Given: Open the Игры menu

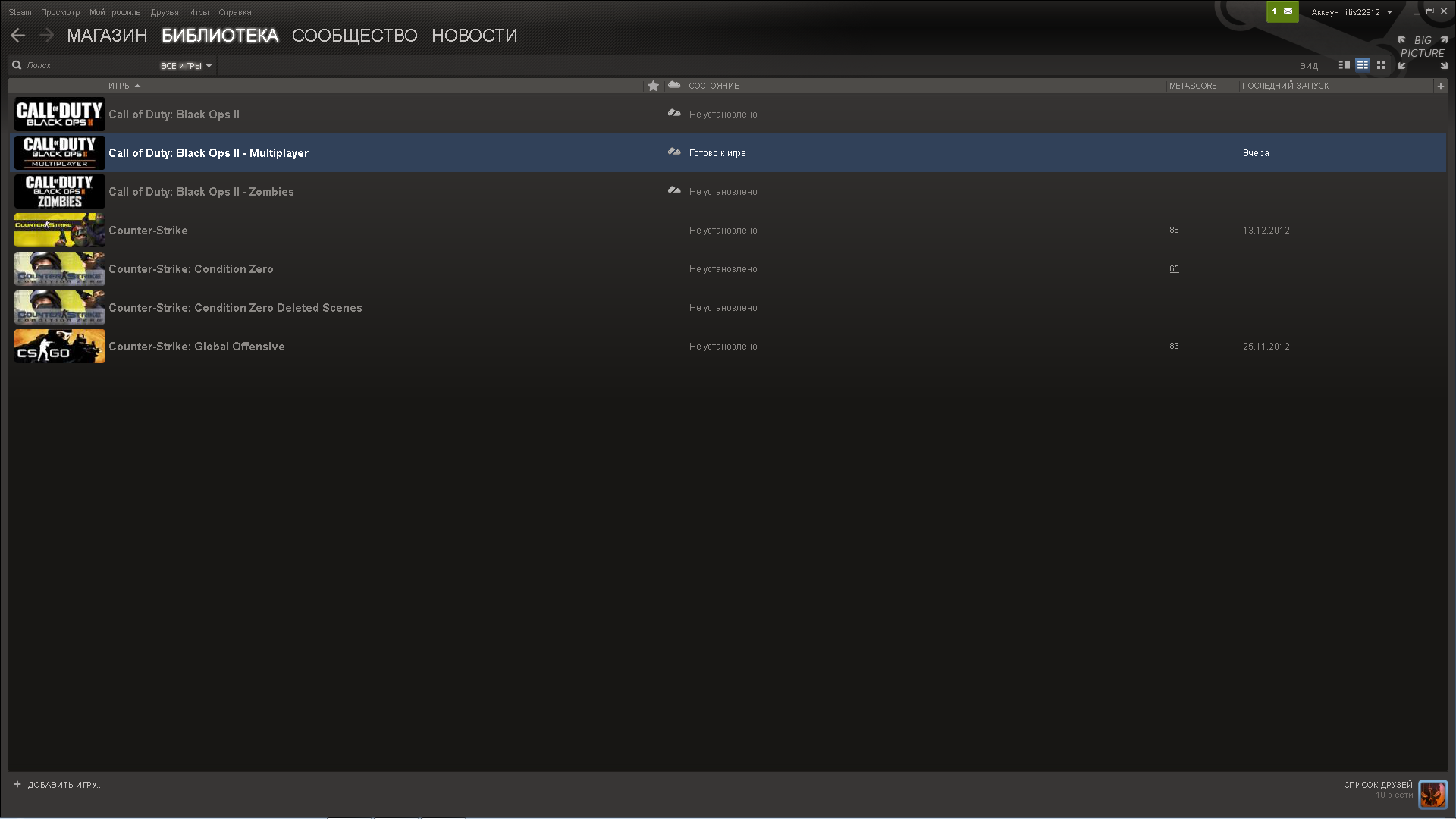Looking at the screenshot, I should [199, 12].
